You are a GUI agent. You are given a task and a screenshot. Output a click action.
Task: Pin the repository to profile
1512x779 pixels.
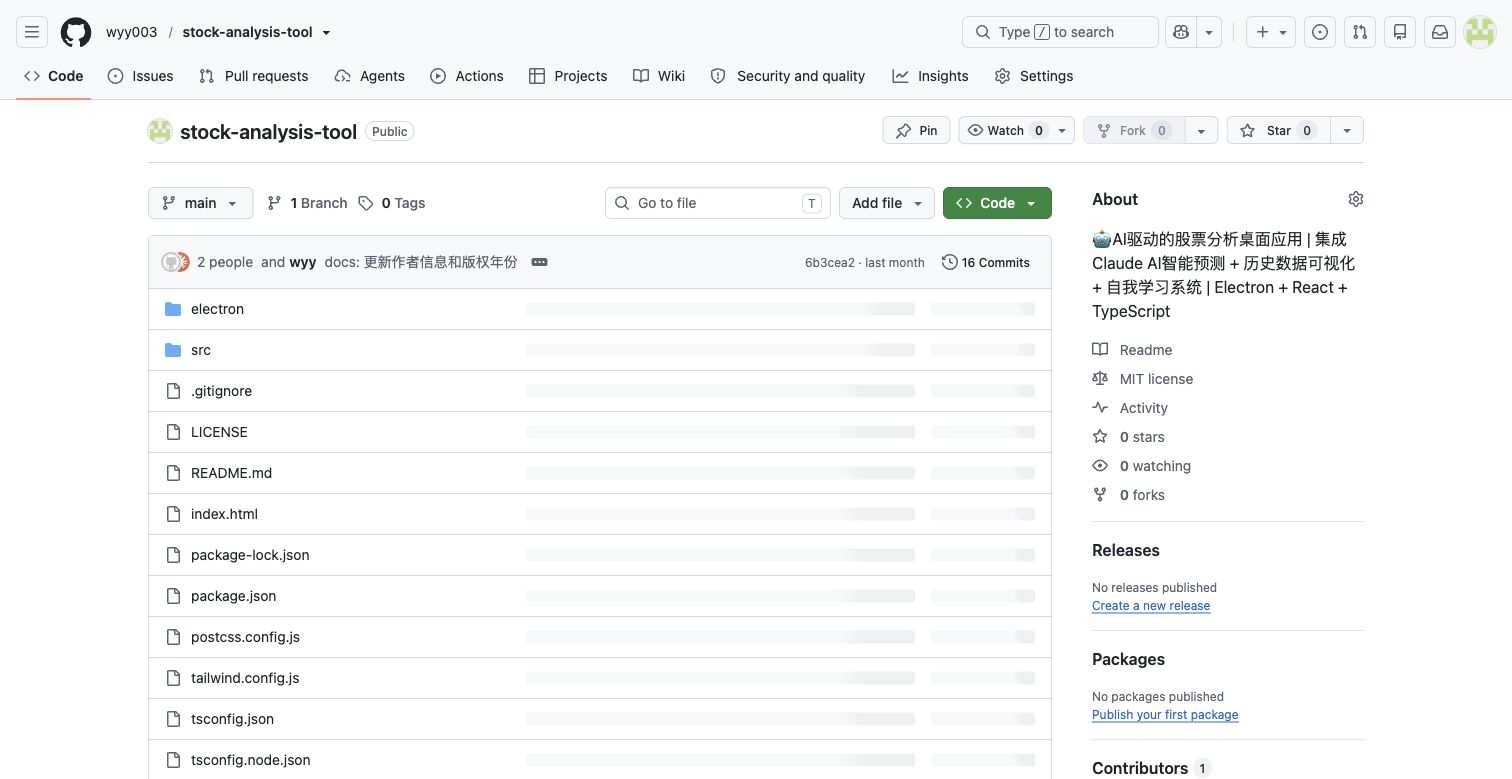916,131
